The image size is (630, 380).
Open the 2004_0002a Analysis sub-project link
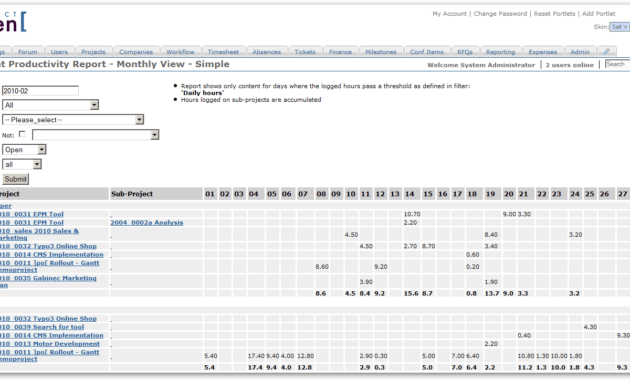pyautogui.click(x=147, y=223)
